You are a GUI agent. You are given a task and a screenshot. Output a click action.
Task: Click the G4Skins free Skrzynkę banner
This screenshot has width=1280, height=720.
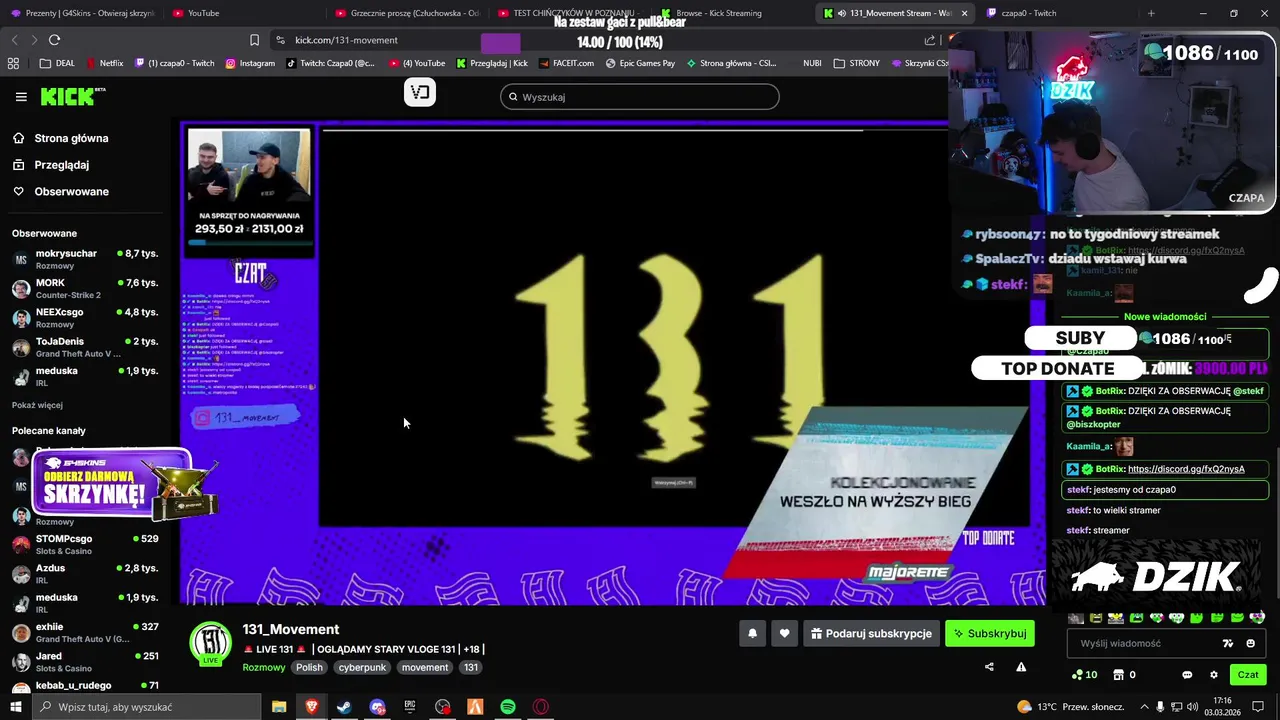125,486
